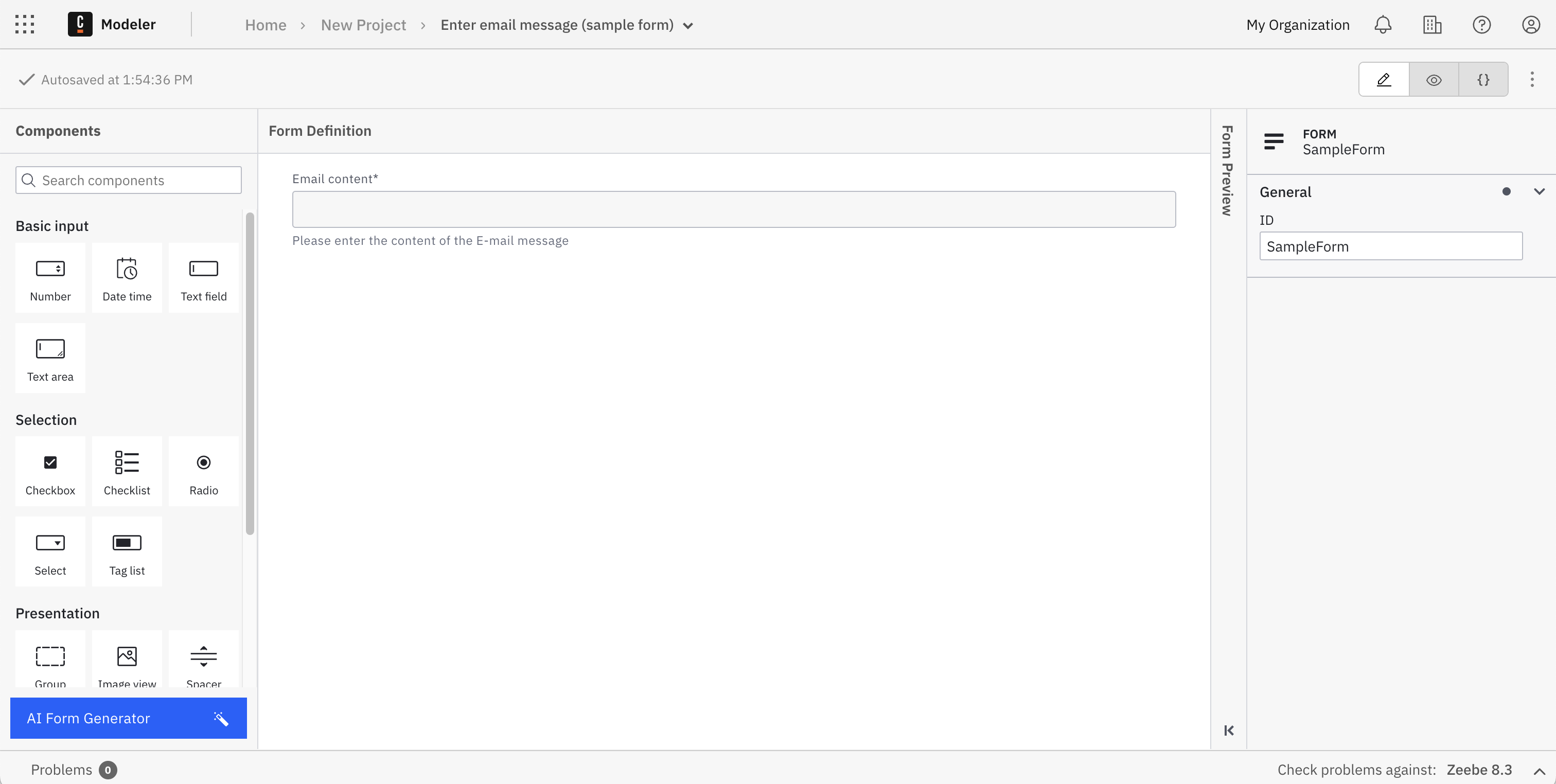Viewport: 1556px width, 784px height.
Task: Switch to form preview eye view
Action: click(1434, 79)
